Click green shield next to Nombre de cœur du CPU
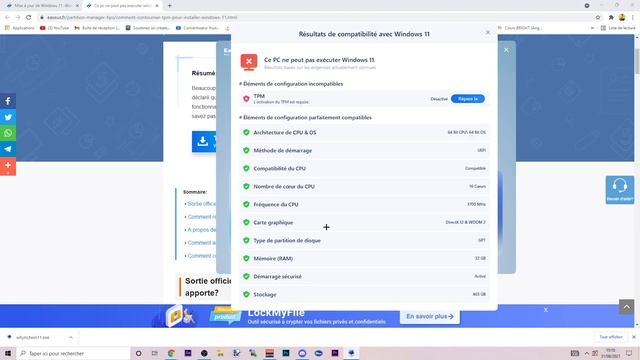Image resolution: width=640 pixels, height=360 pixels. 246,186
